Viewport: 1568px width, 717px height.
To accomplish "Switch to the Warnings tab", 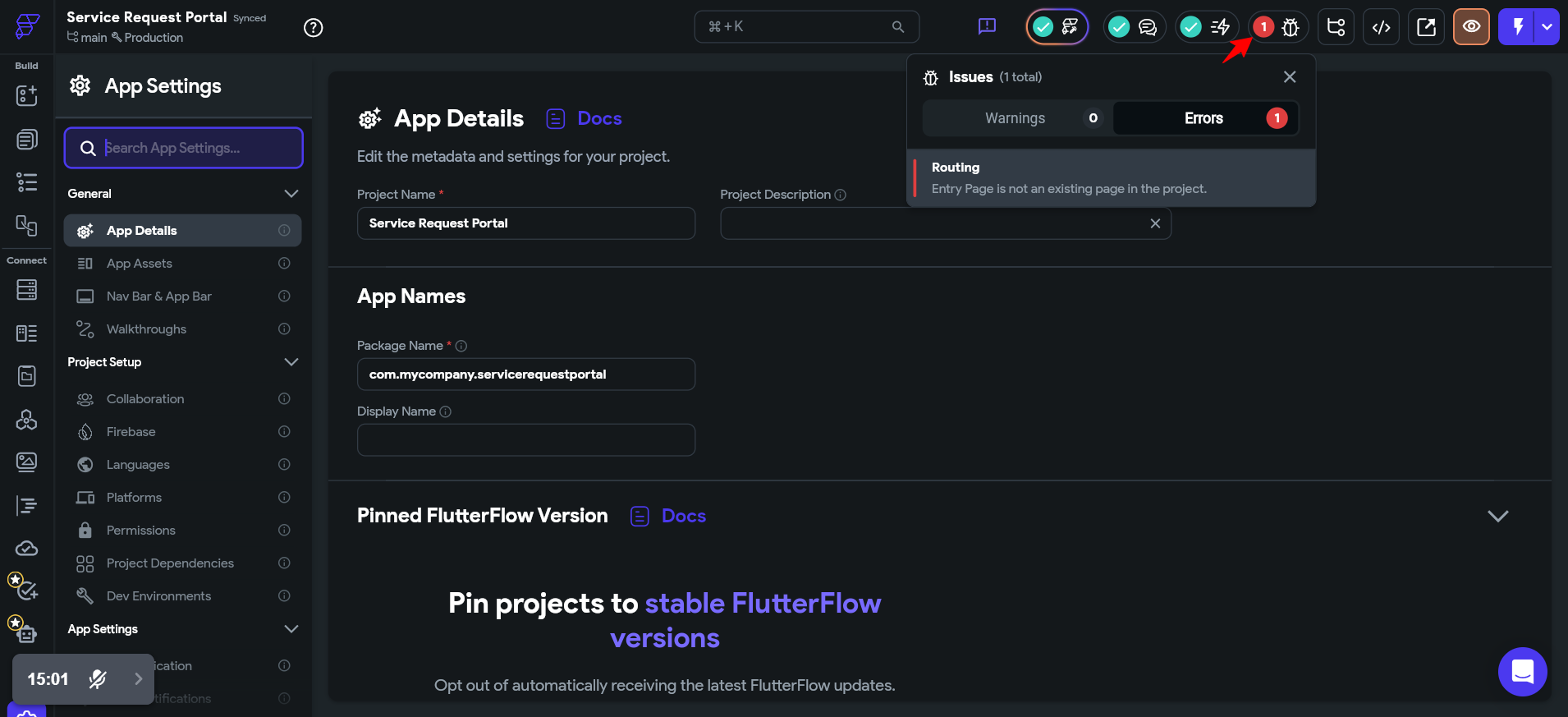I will [1017, 118].
